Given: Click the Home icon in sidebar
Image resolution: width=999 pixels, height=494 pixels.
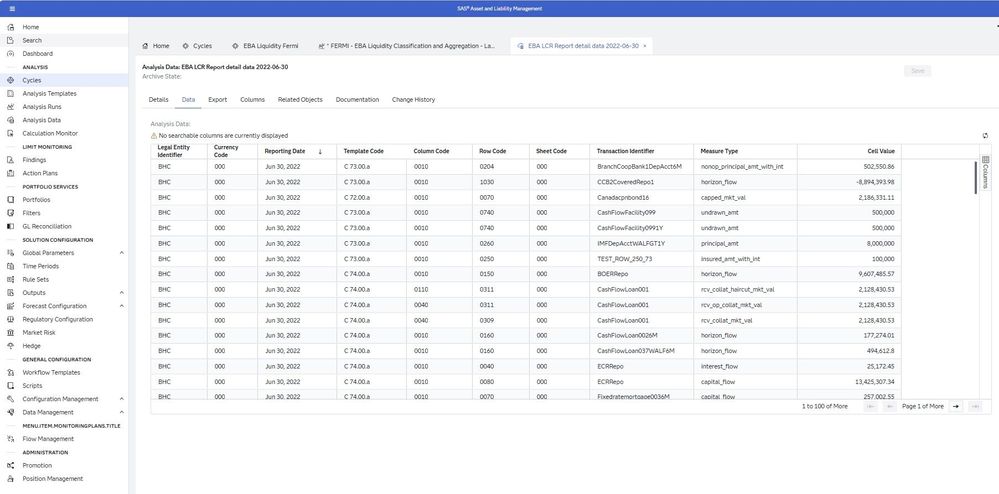Looking at the screenshot, I should 10,27.
